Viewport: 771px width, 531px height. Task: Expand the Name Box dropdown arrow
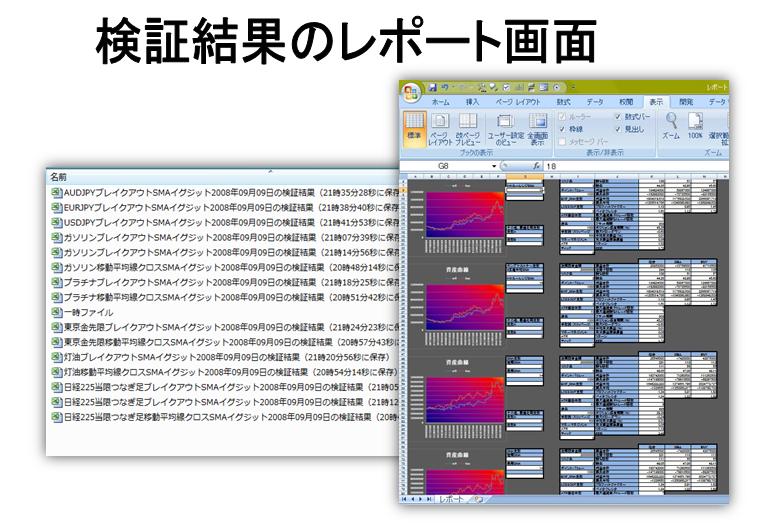pos(493,165)
